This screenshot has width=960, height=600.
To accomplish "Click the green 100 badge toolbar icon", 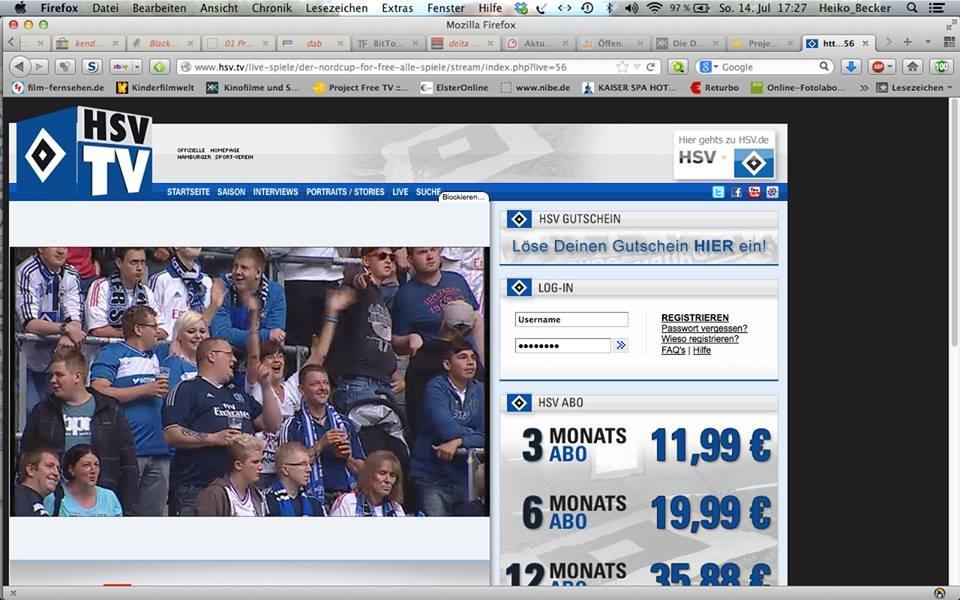I will 941,67.
